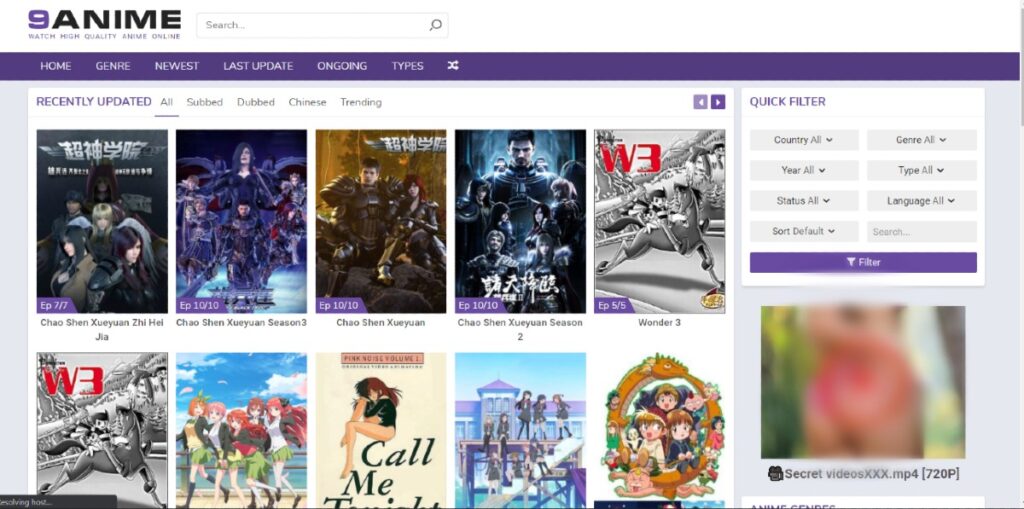Open the Call Me Tonight poster

click(x=381, y=431)
